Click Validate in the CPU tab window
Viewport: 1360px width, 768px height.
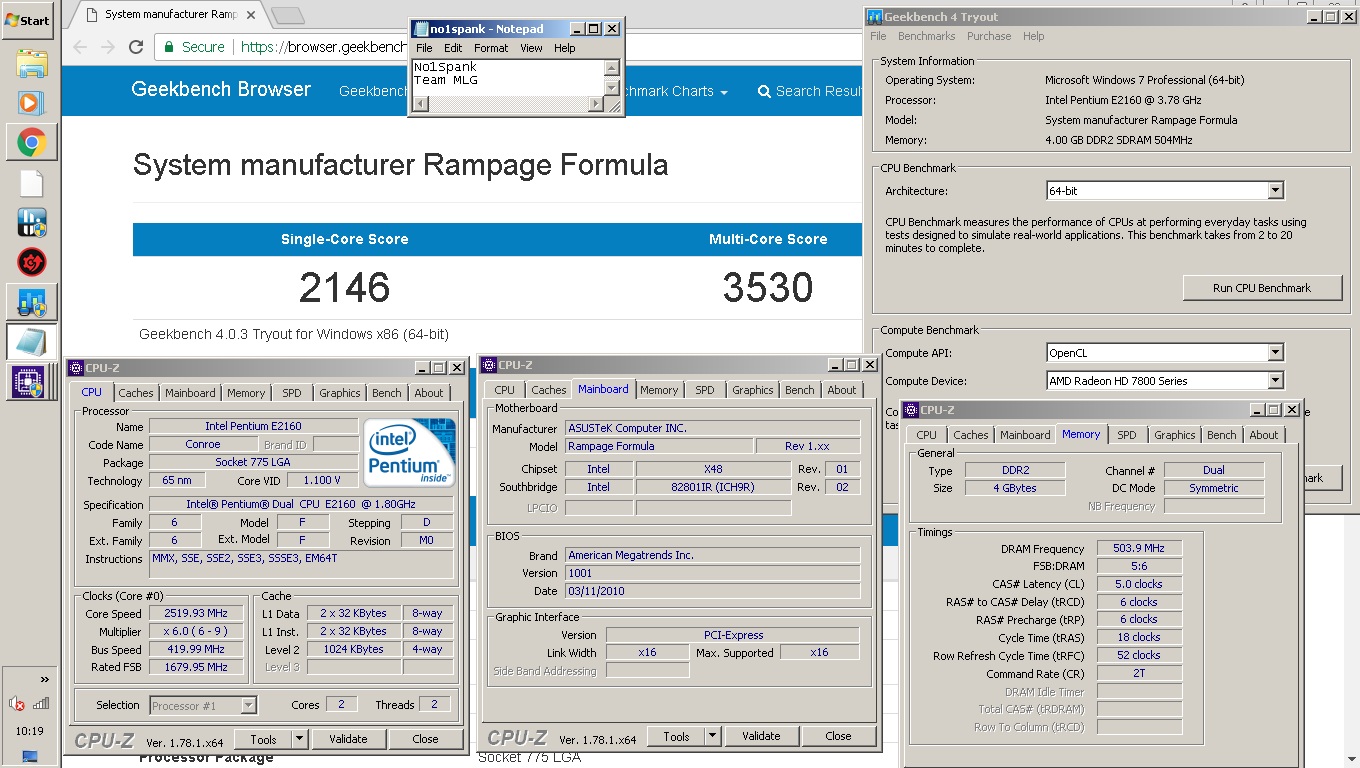pyautogui.click(x=348, y=739)
